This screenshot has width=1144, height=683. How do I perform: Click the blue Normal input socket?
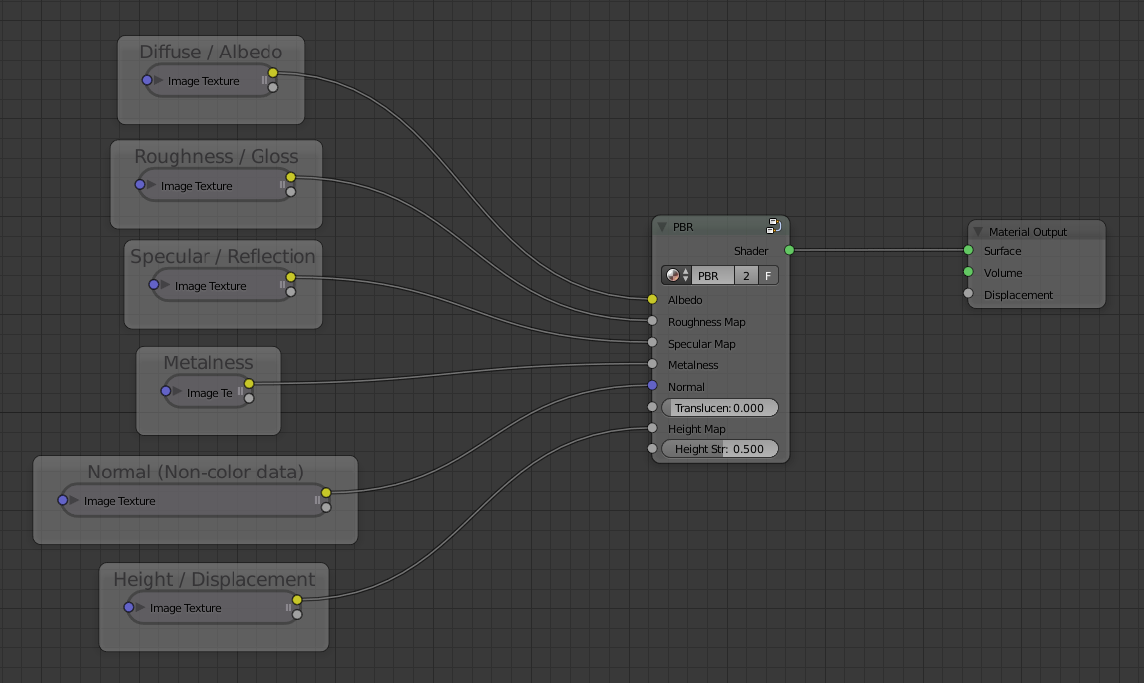pyautogui.click(x=652, y=385)
